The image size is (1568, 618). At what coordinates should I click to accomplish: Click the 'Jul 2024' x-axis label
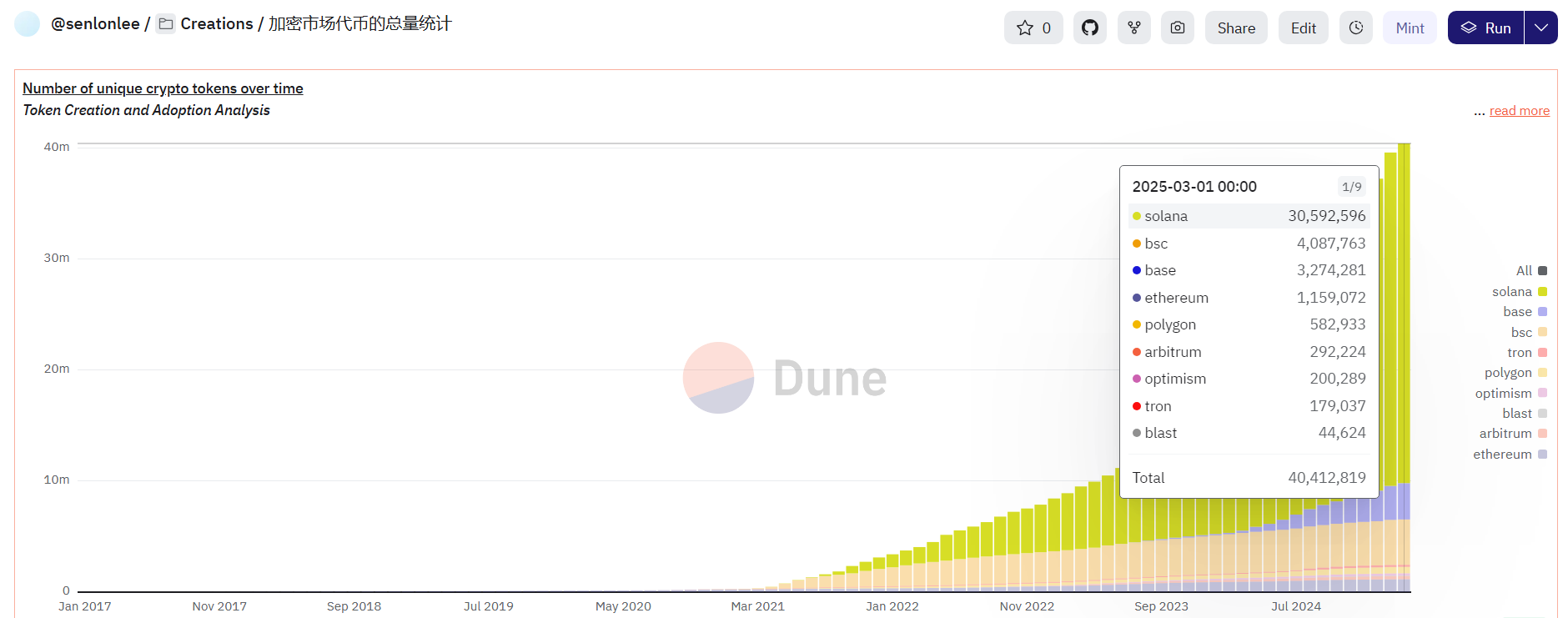pos(1296,606)
